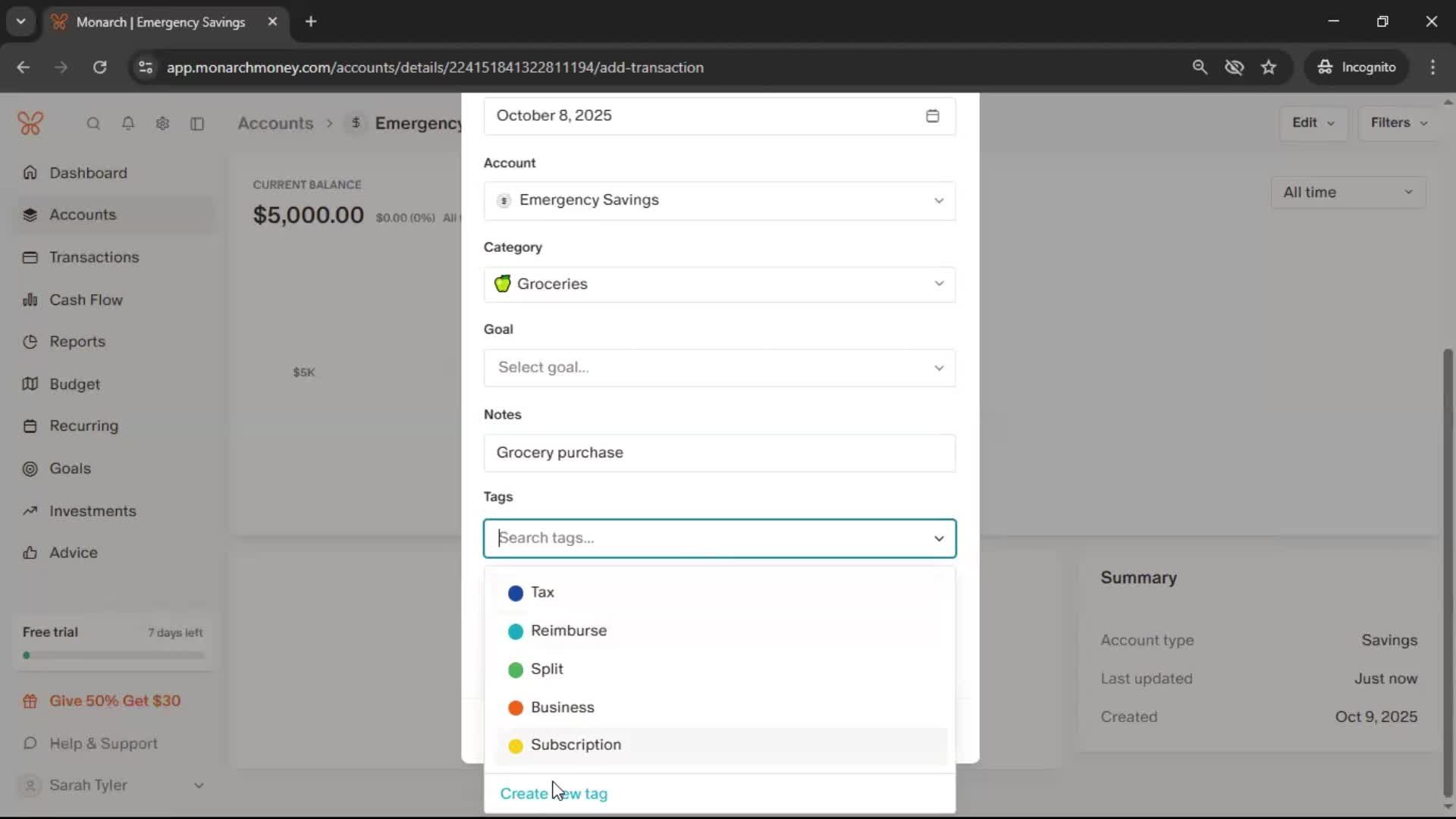Click the Monarch butterfly logo
1456x819 pixels.
pos(30,123)
